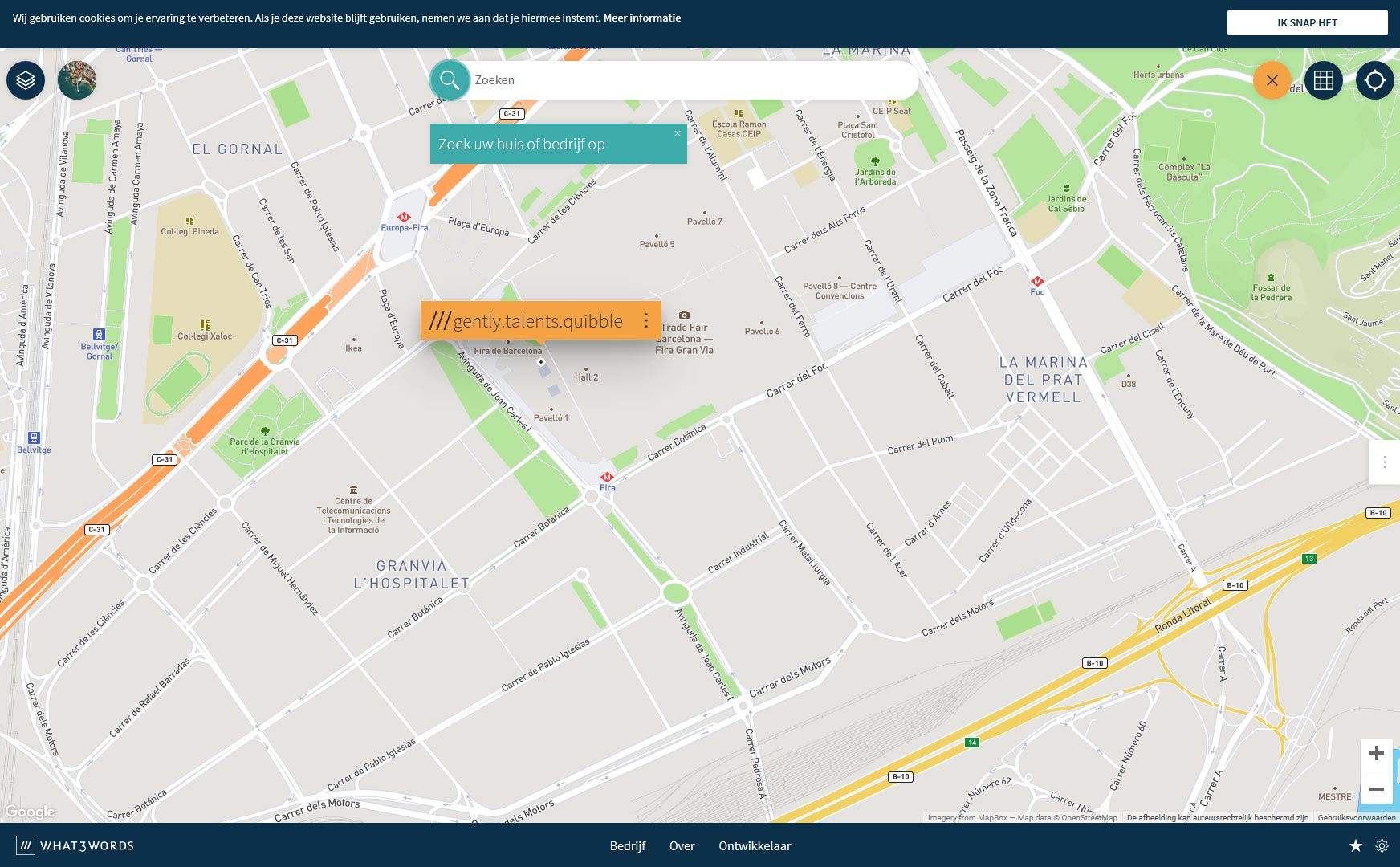Viewport: 1400px width, 867px height.
Task: Click the Col·legi Pineda school icon
Action: [189, 221]
